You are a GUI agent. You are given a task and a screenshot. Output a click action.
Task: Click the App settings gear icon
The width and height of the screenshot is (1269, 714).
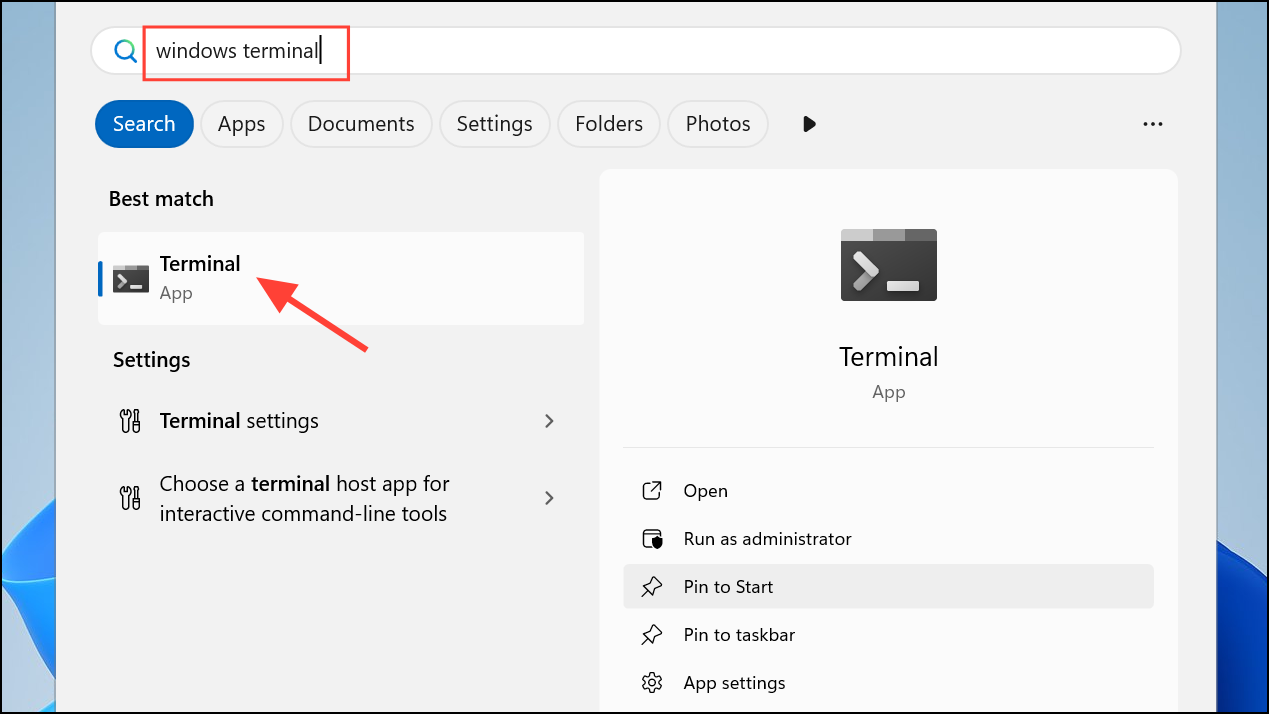tap(652, 683)
